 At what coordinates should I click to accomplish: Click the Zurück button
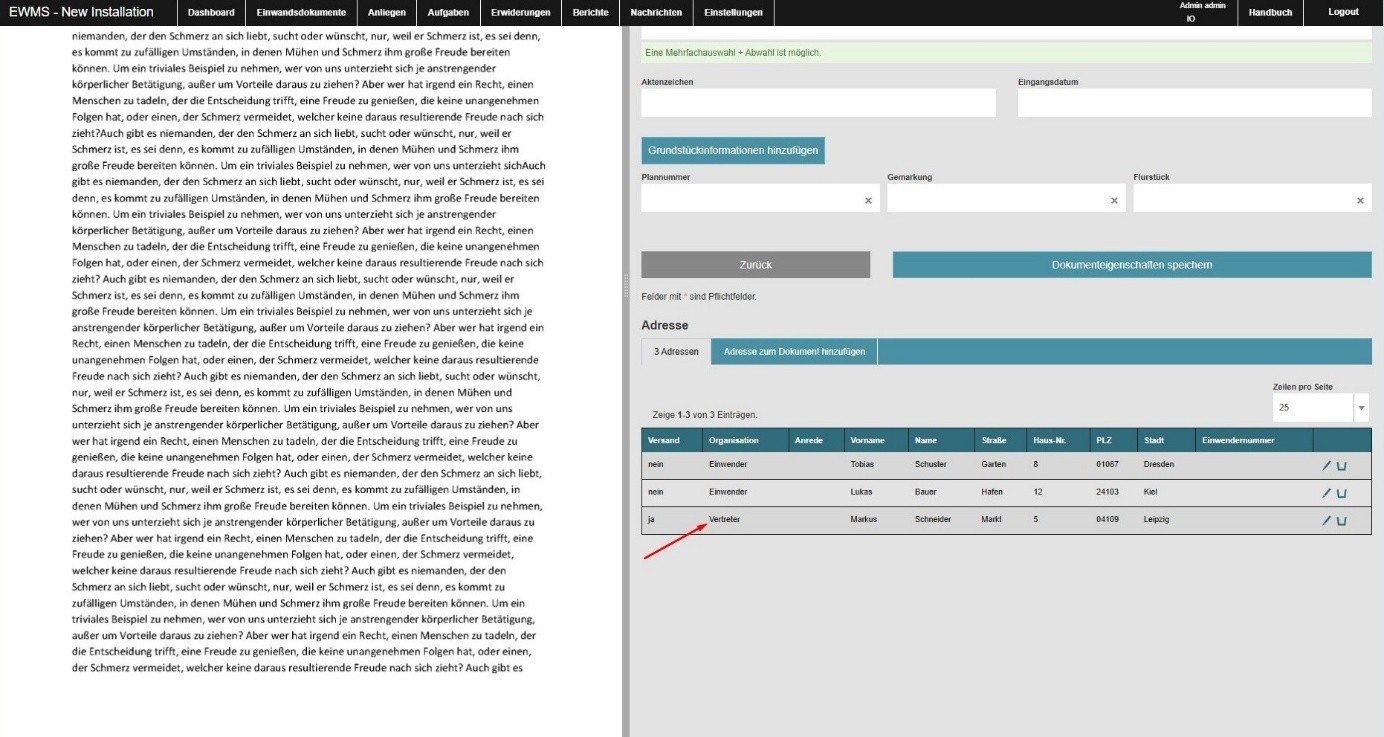click(x=755, y=265)
